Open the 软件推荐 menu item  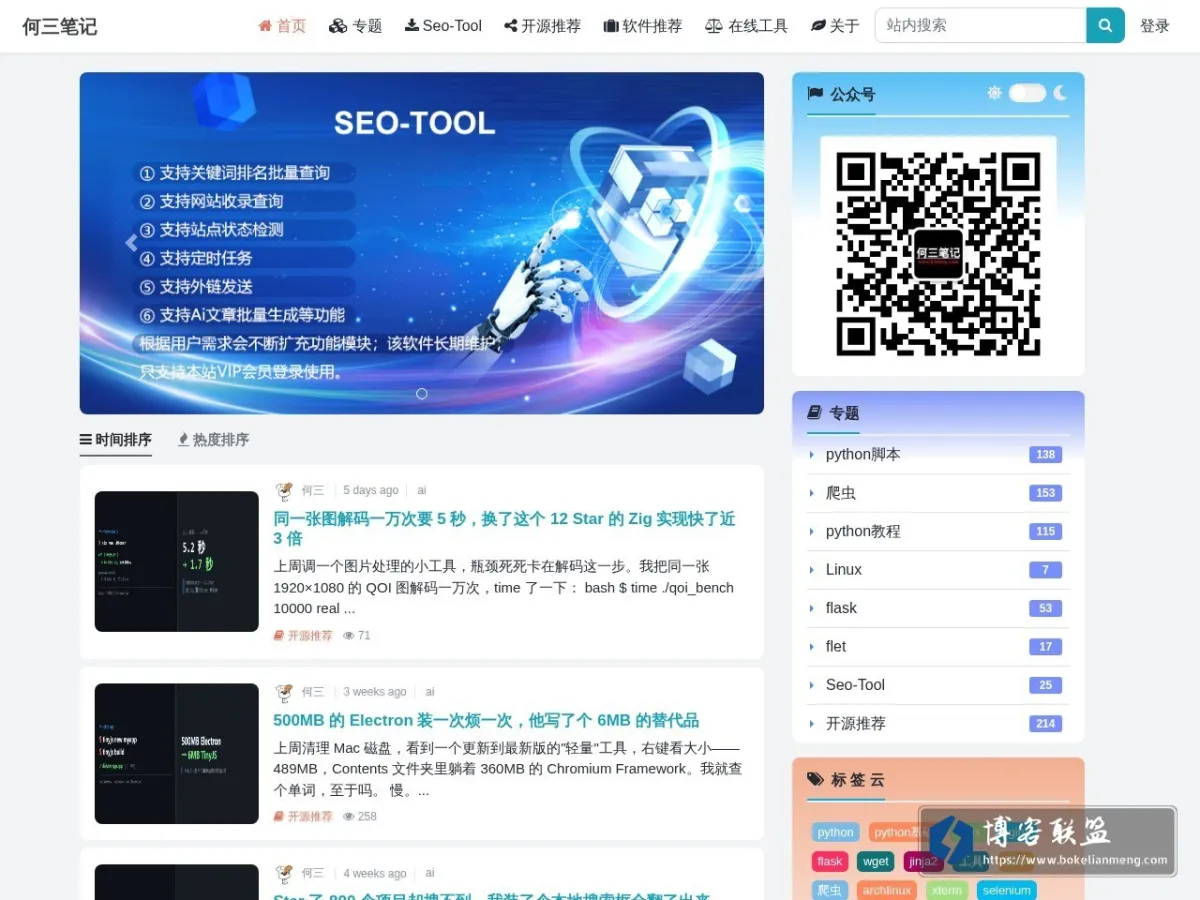[x=643, y=26]
